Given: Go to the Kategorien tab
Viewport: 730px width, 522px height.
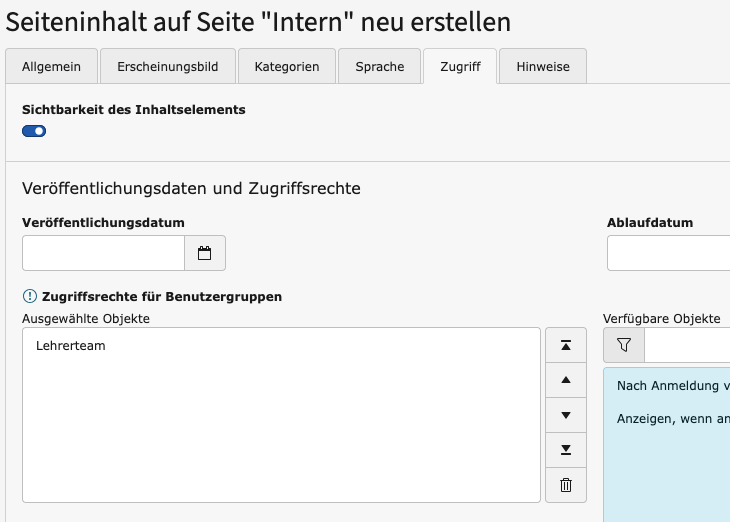Looking at the screenshot, I should [x=287, y=67].
